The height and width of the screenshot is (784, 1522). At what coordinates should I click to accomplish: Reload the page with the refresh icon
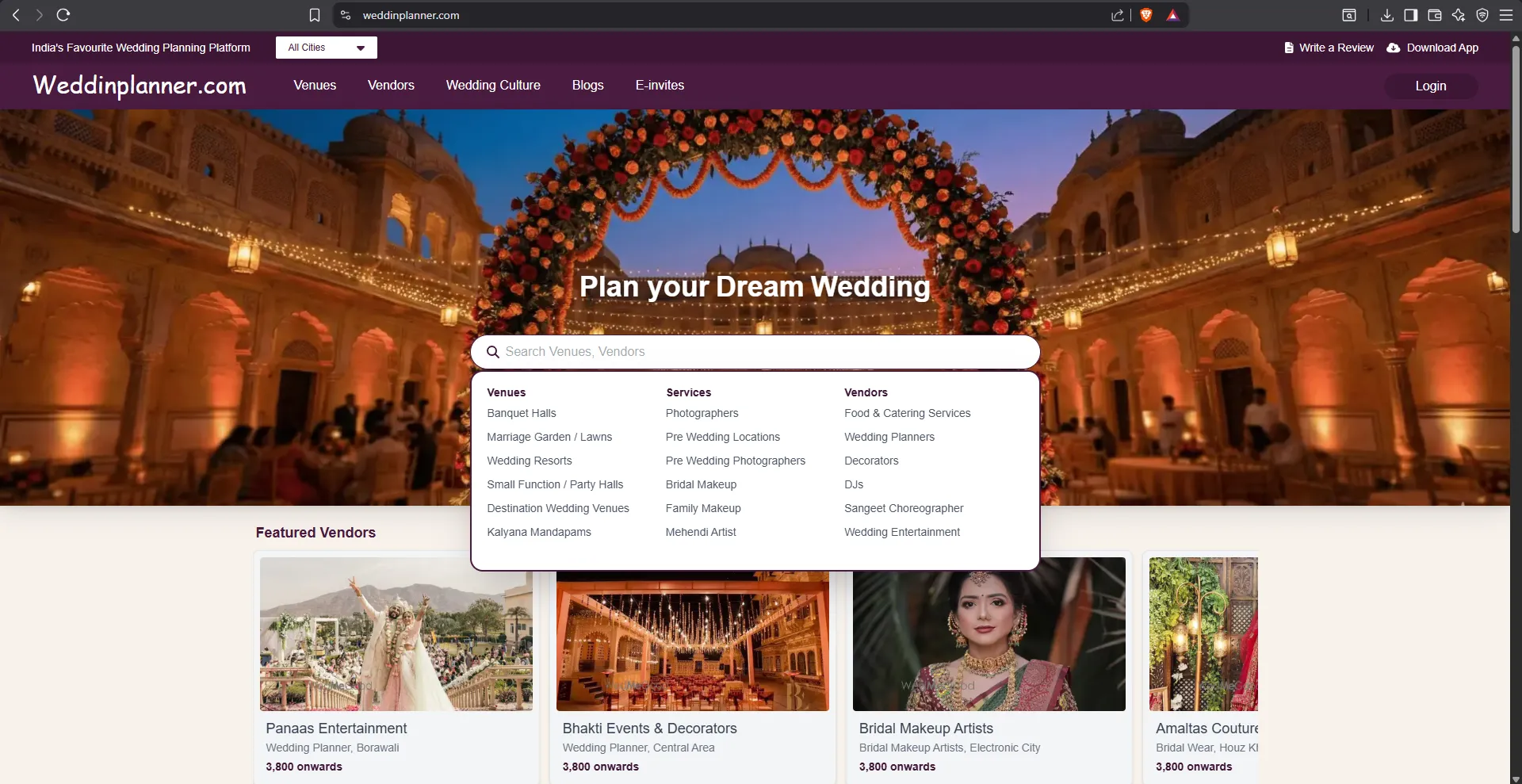click(x=63, y=15)
